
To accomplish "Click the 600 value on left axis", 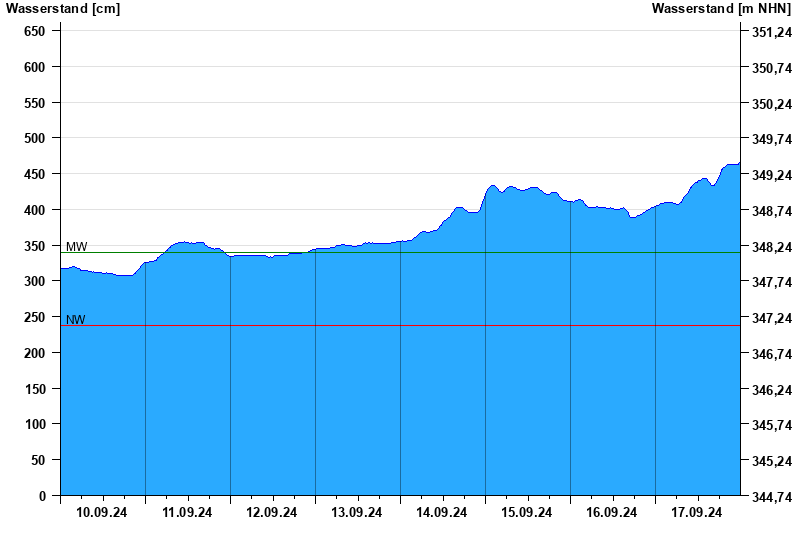I will [x=35, y=67].
